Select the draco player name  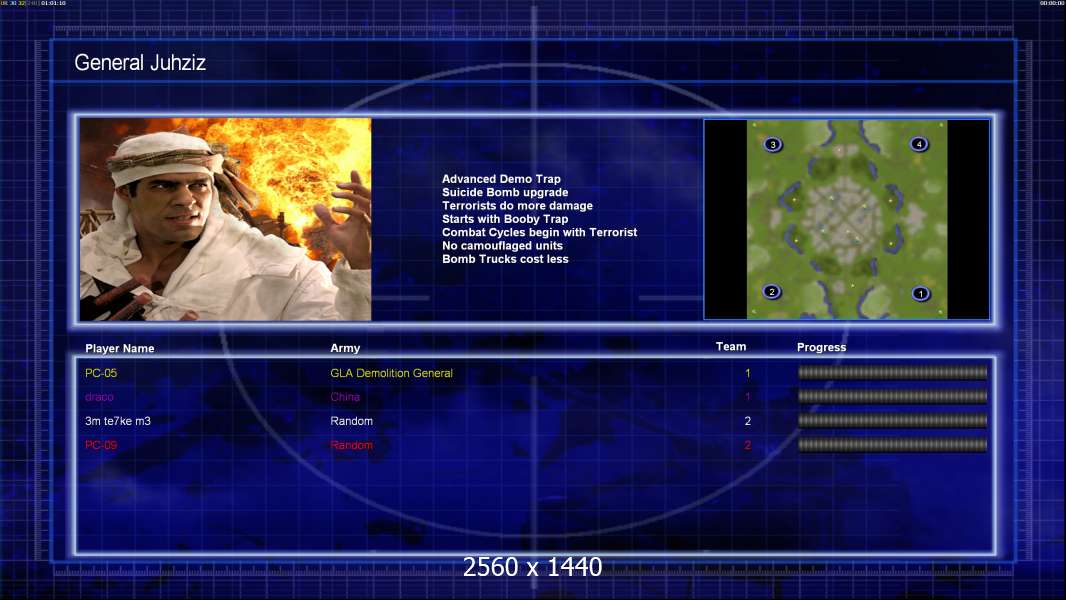[99, 397]
